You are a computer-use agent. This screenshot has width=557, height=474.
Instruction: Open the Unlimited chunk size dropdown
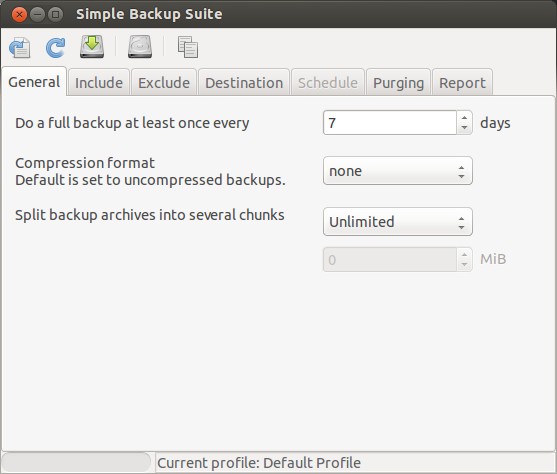pyautogui.click(x=398, y=222)
